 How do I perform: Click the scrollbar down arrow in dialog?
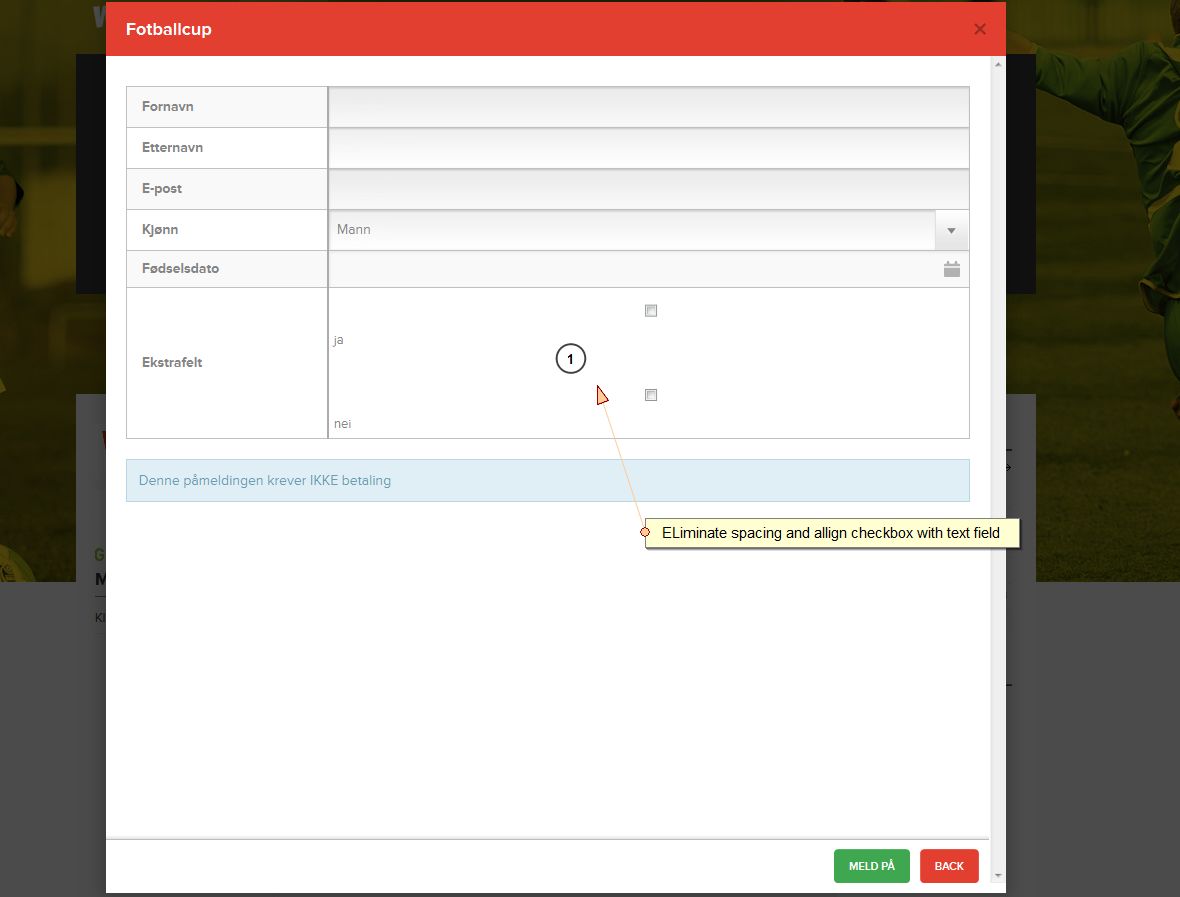tap(998, 875)
